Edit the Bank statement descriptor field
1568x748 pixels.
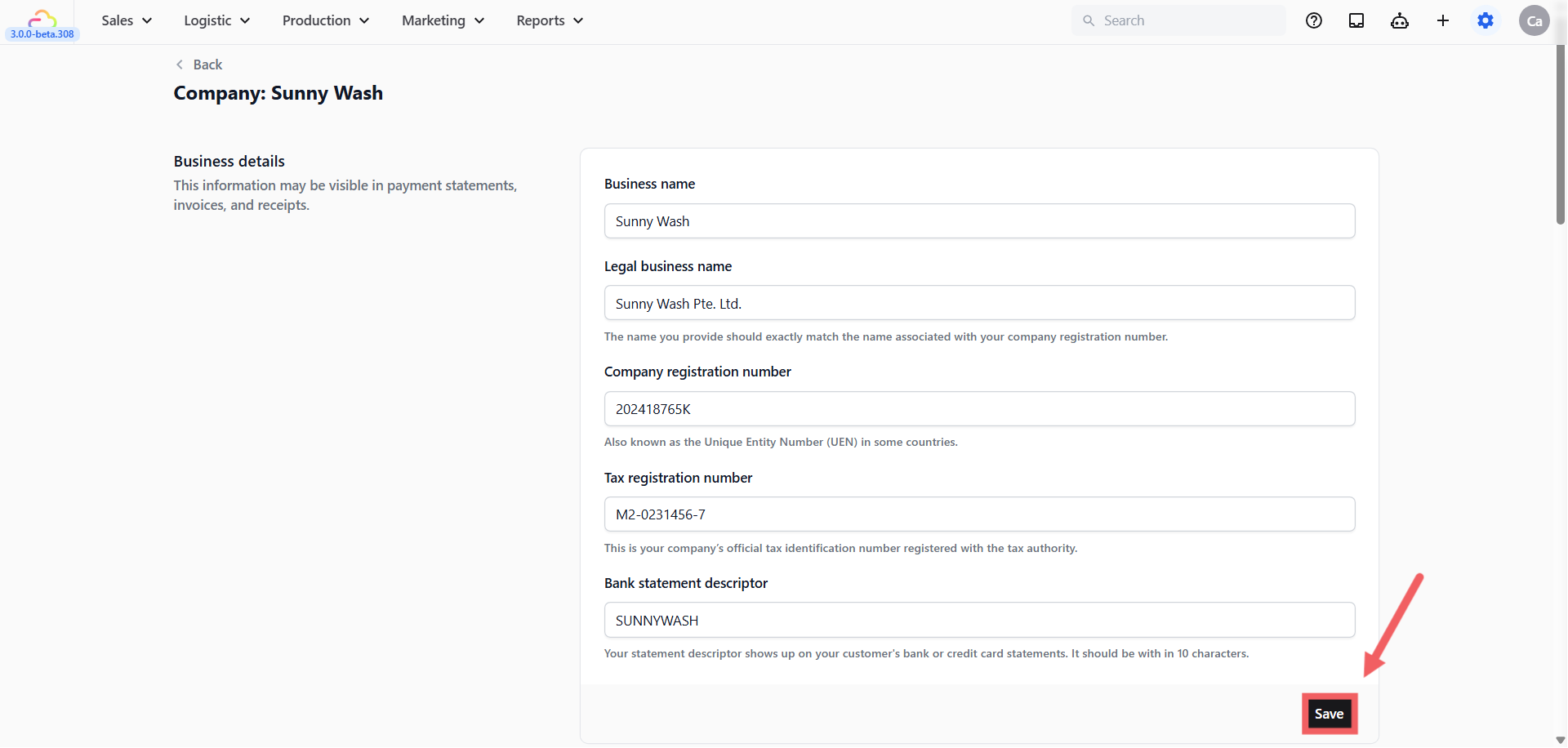[979, 621]
